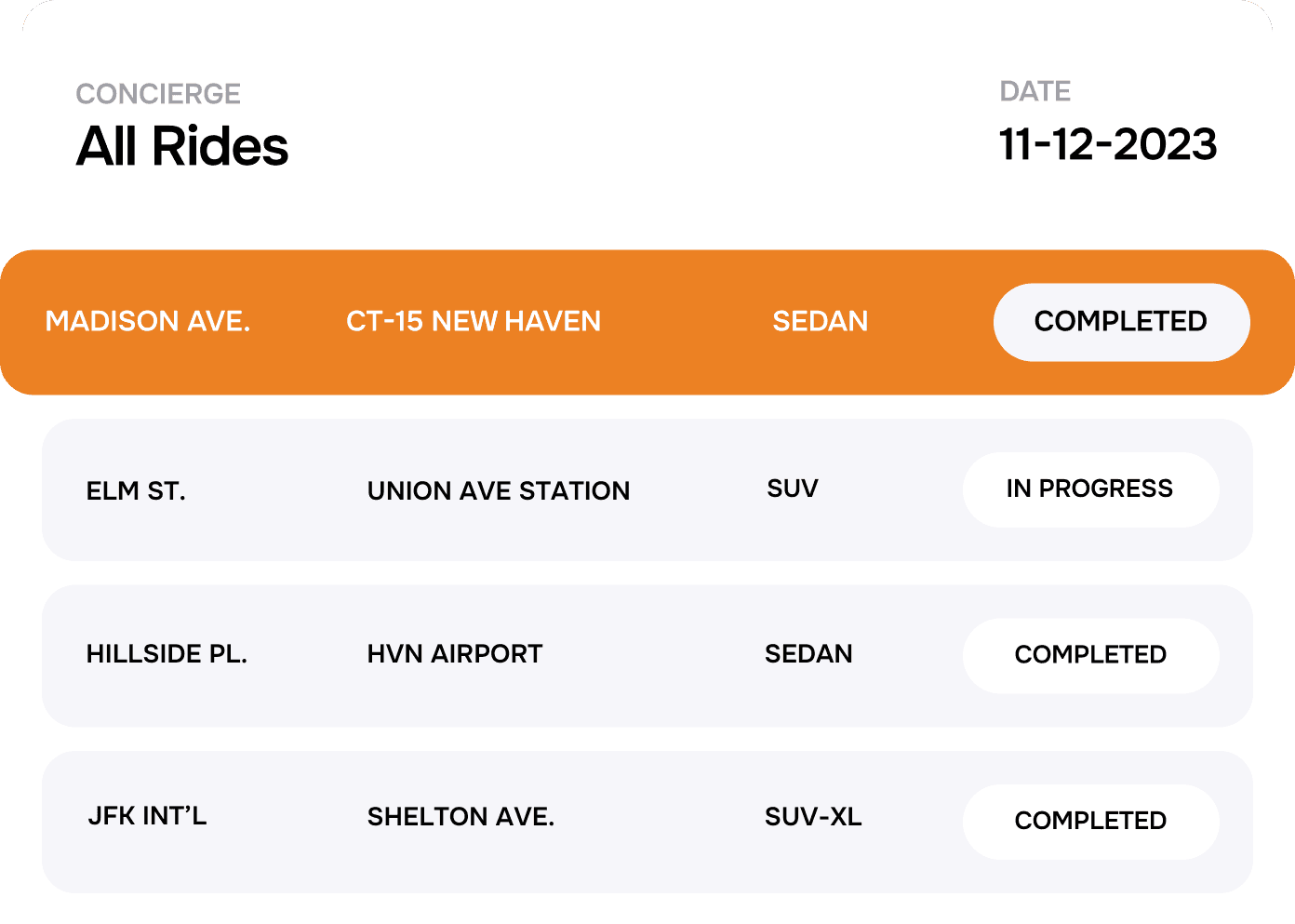Click the COMPLETED badge on Hillside Pl ride
This screenshot has width=1295, height=924.
pos(1090,655)
